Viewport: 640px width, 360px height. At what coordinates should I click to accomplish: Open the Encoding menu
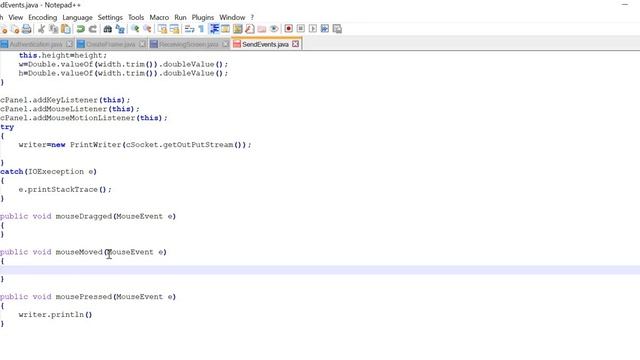point(42,18)
